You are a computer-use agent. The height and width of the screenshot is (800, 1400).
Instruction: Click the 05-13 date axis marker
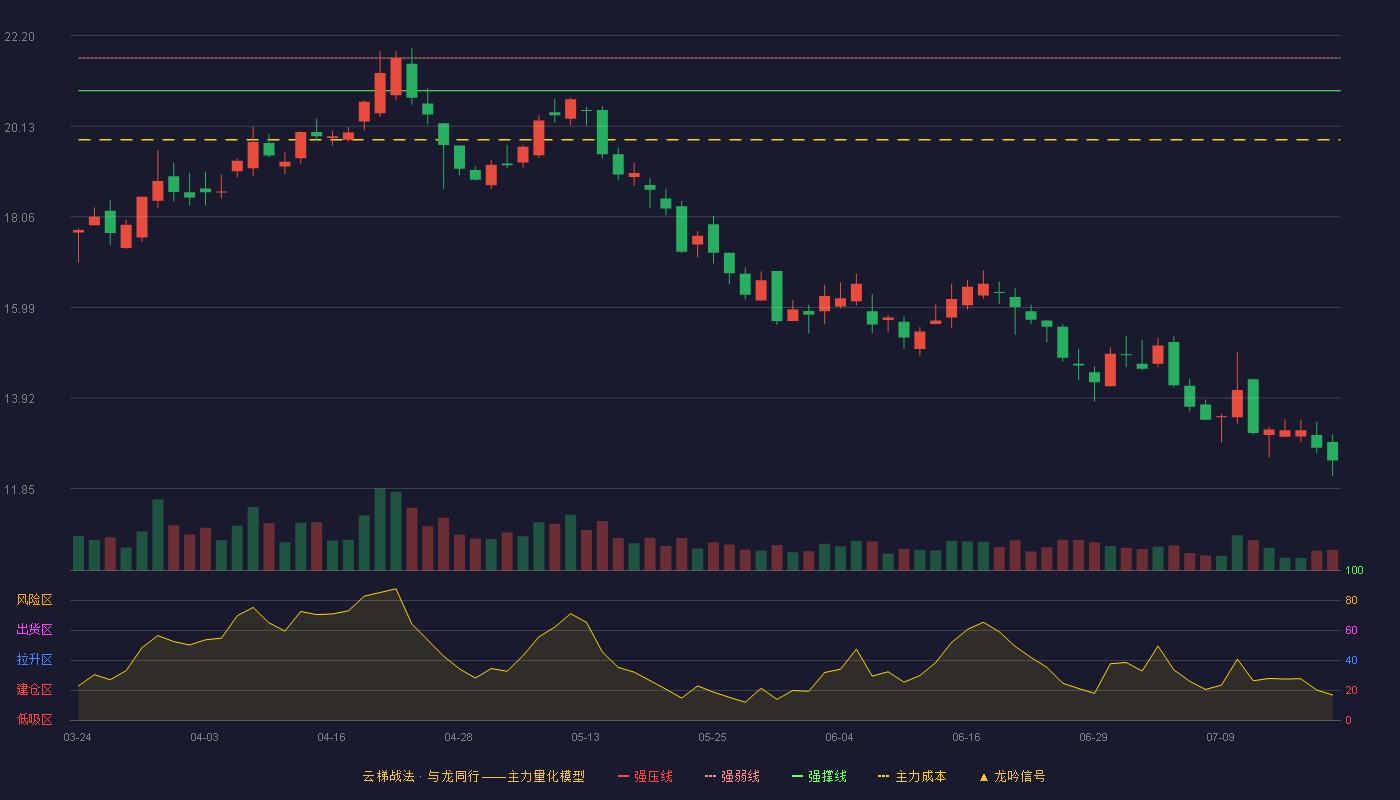click(585, 737)
